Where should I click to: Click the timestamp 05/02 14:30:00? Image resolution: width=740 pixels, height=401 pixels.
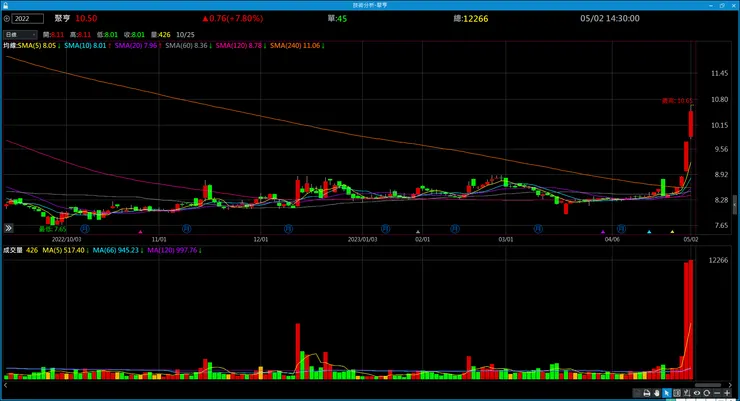610,18
